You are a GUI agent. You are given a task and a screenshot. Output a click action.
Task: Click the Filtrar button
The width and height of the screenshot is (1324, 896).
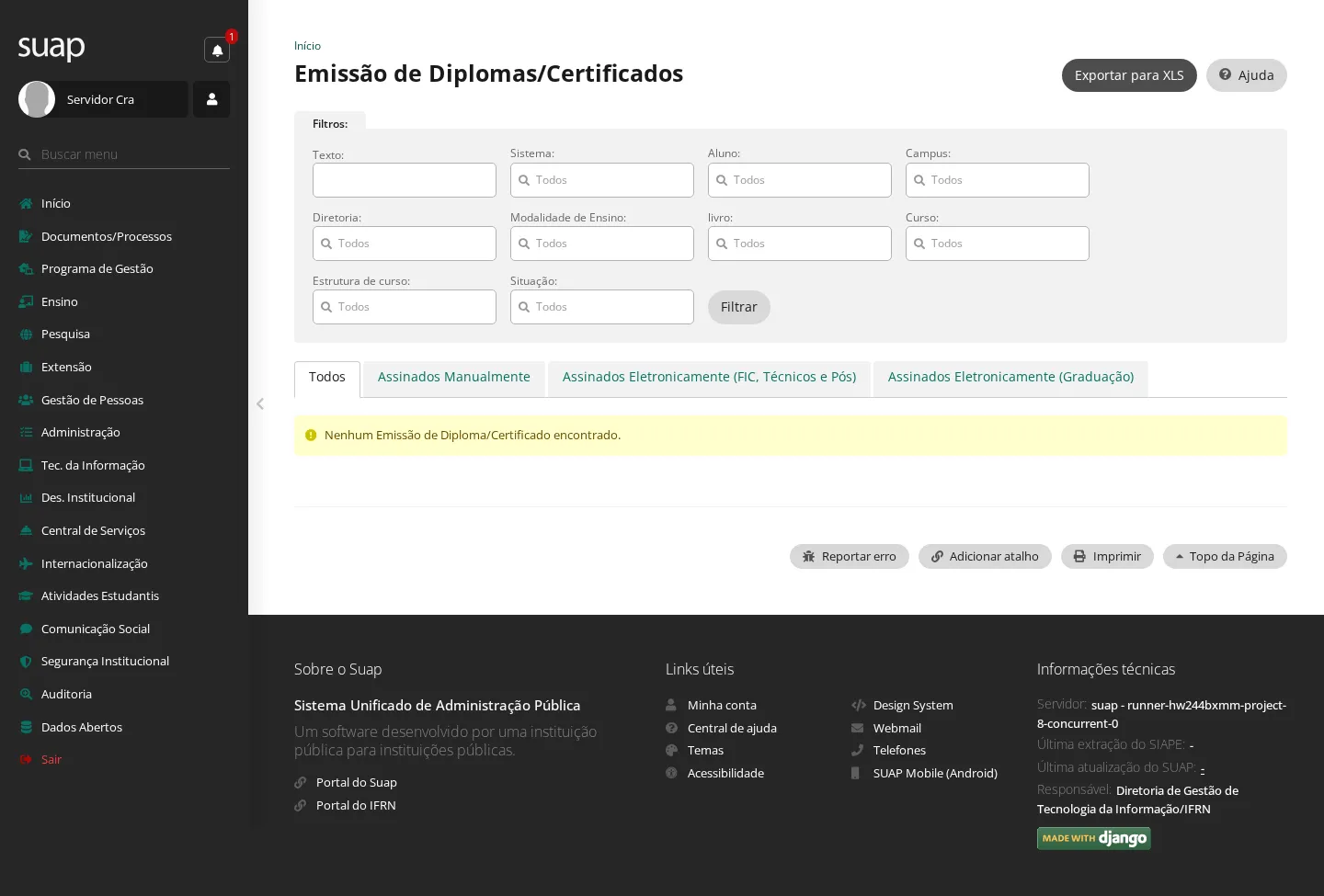tap(739, 307)
